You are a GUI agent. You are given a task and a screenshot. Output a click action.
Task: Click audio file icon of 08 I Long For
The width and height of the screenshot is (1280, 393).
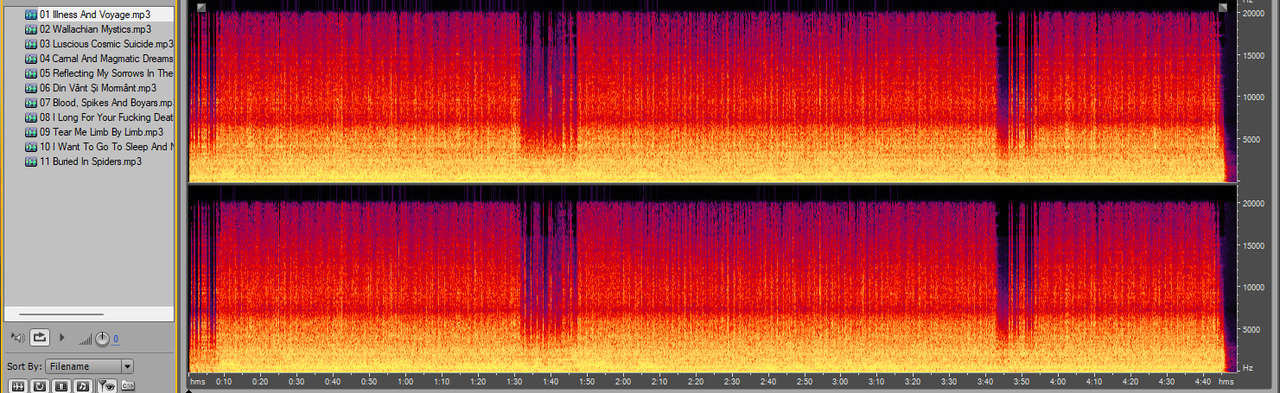[x=31, y=117]
